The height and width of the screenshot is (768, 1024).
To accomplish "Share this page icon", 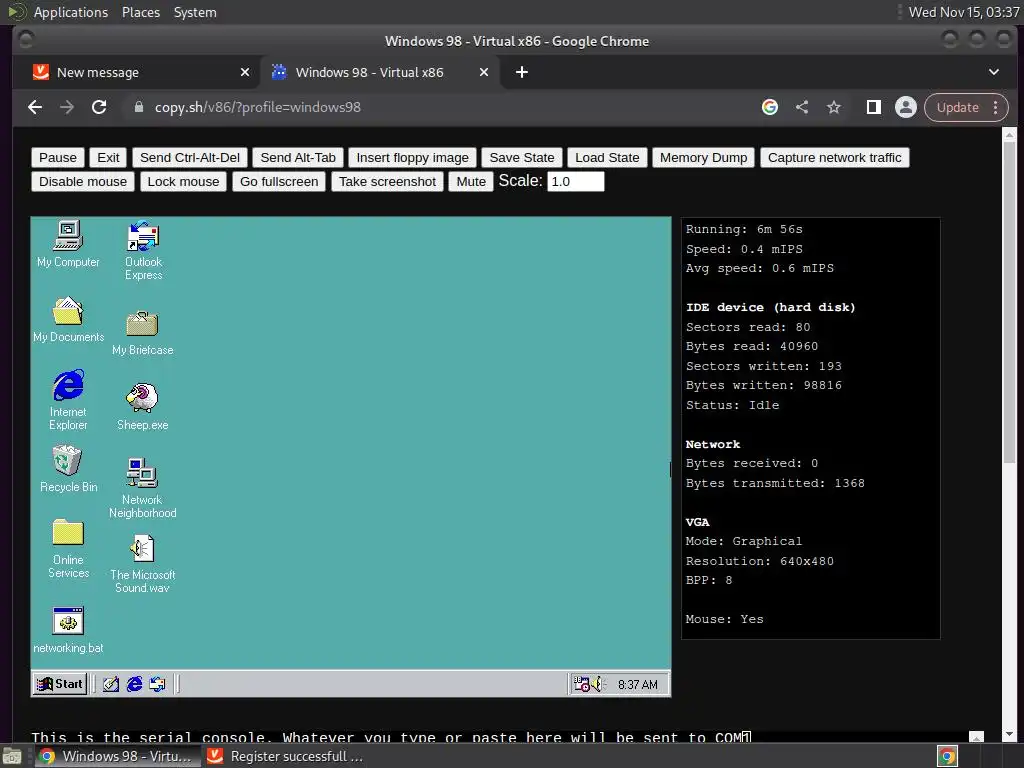I will pos(802,107).
